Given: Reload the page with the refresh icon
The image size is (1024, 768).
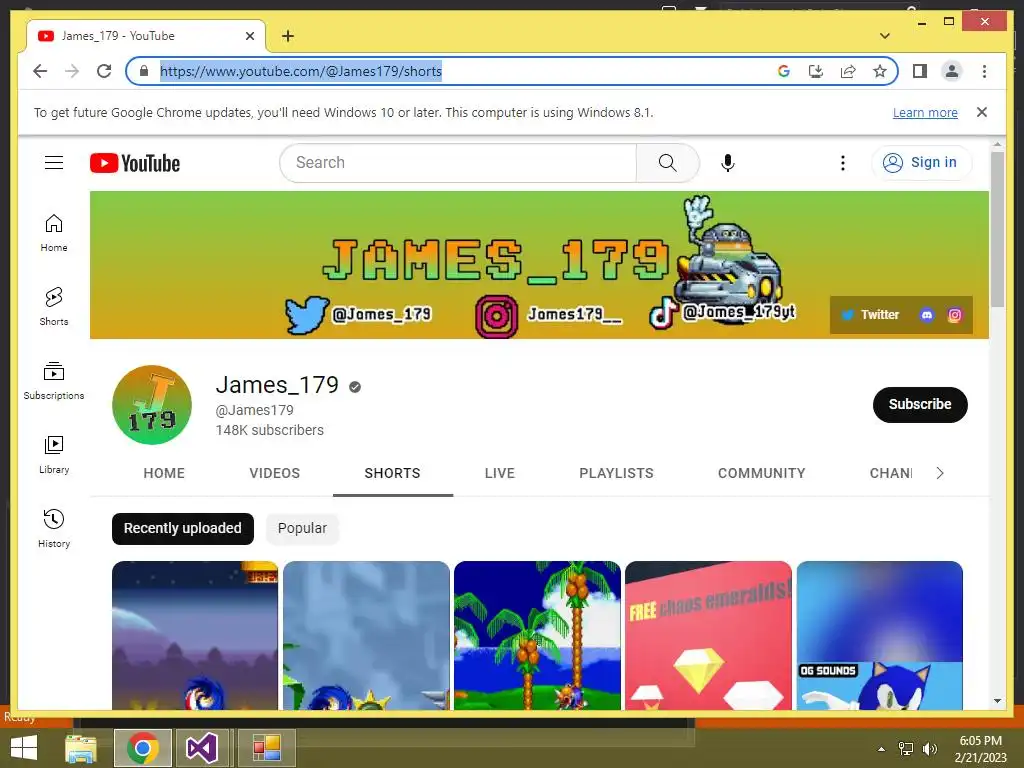Looking at the screenshot, I should [x=104, y=71].
